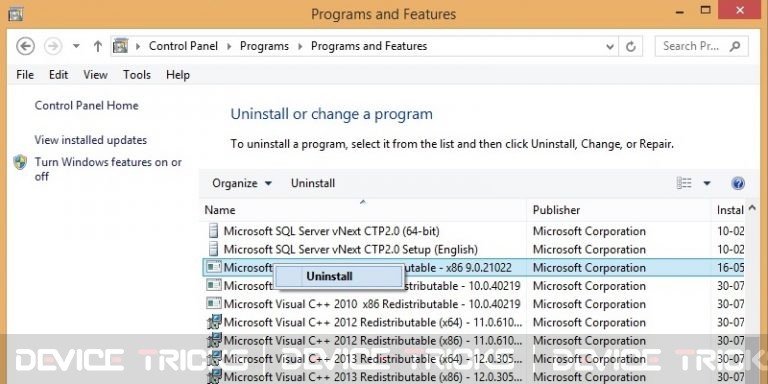Screen dimensions: 768x384
Task: Click SQL Server vNext CTP2.0 (64-bit) icon
Action: coord(213,231)
